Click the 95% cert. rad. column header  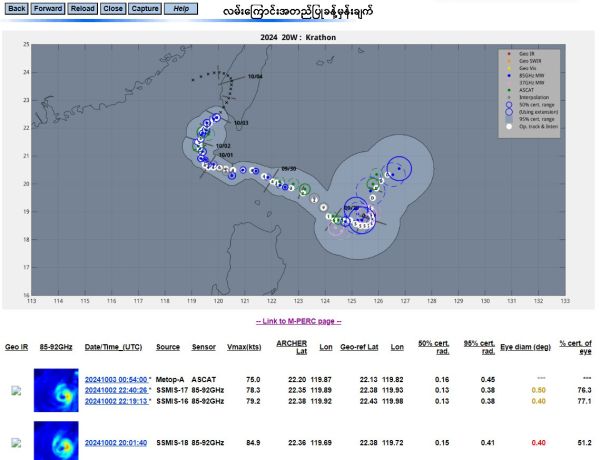tap(479, 347)
